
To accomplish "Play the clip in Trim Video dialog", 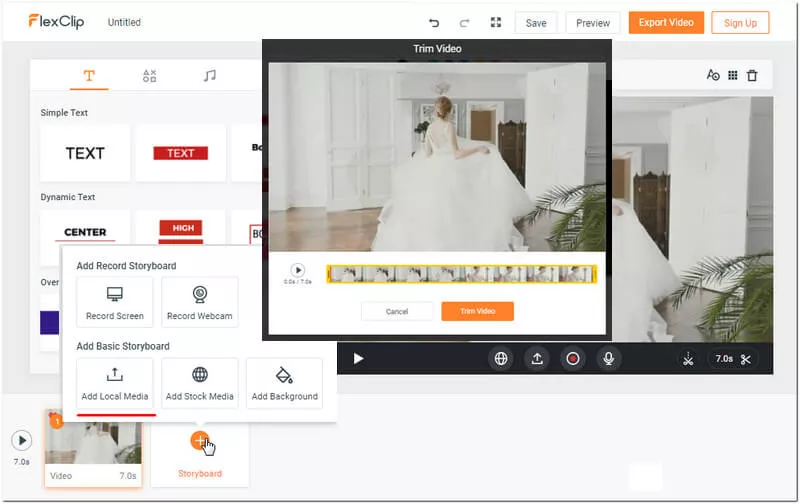I will (x=298, y=269).
